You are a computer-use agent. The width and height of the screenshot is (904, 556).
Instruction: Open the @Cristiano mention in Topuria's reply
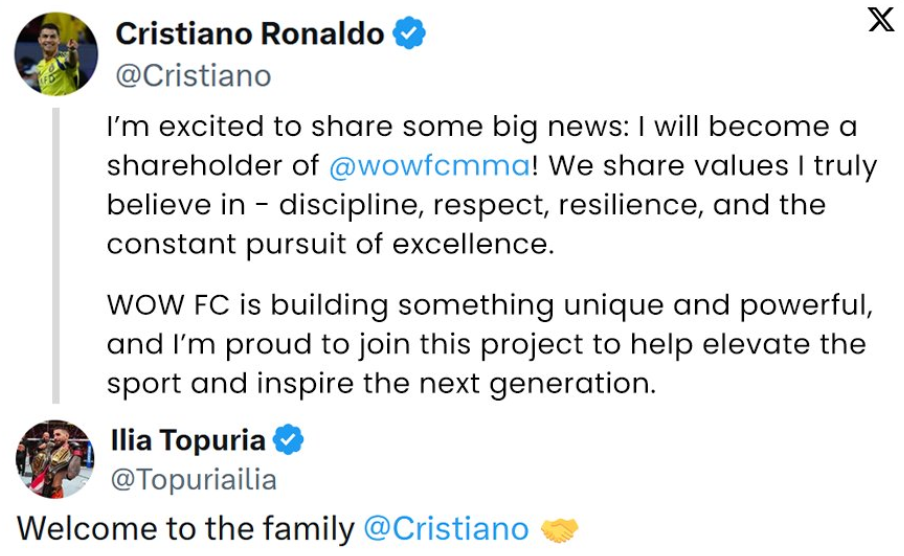446,529
